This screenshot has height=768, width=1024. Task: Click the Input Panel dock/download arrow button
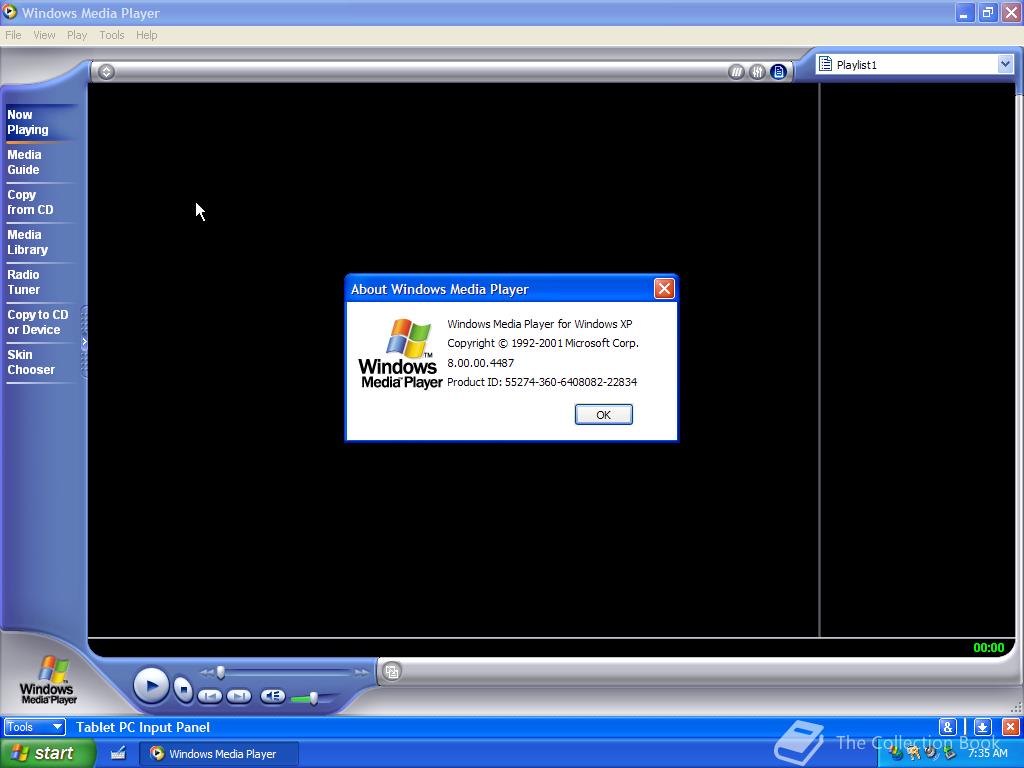982,727
